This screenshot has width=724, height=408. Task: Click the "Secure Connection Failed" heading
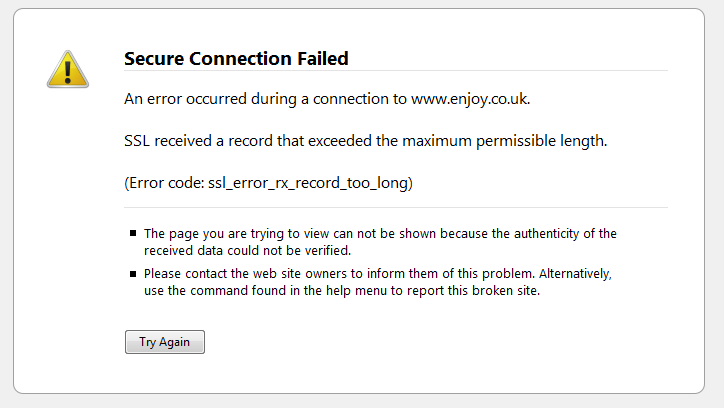coord(236,59)
